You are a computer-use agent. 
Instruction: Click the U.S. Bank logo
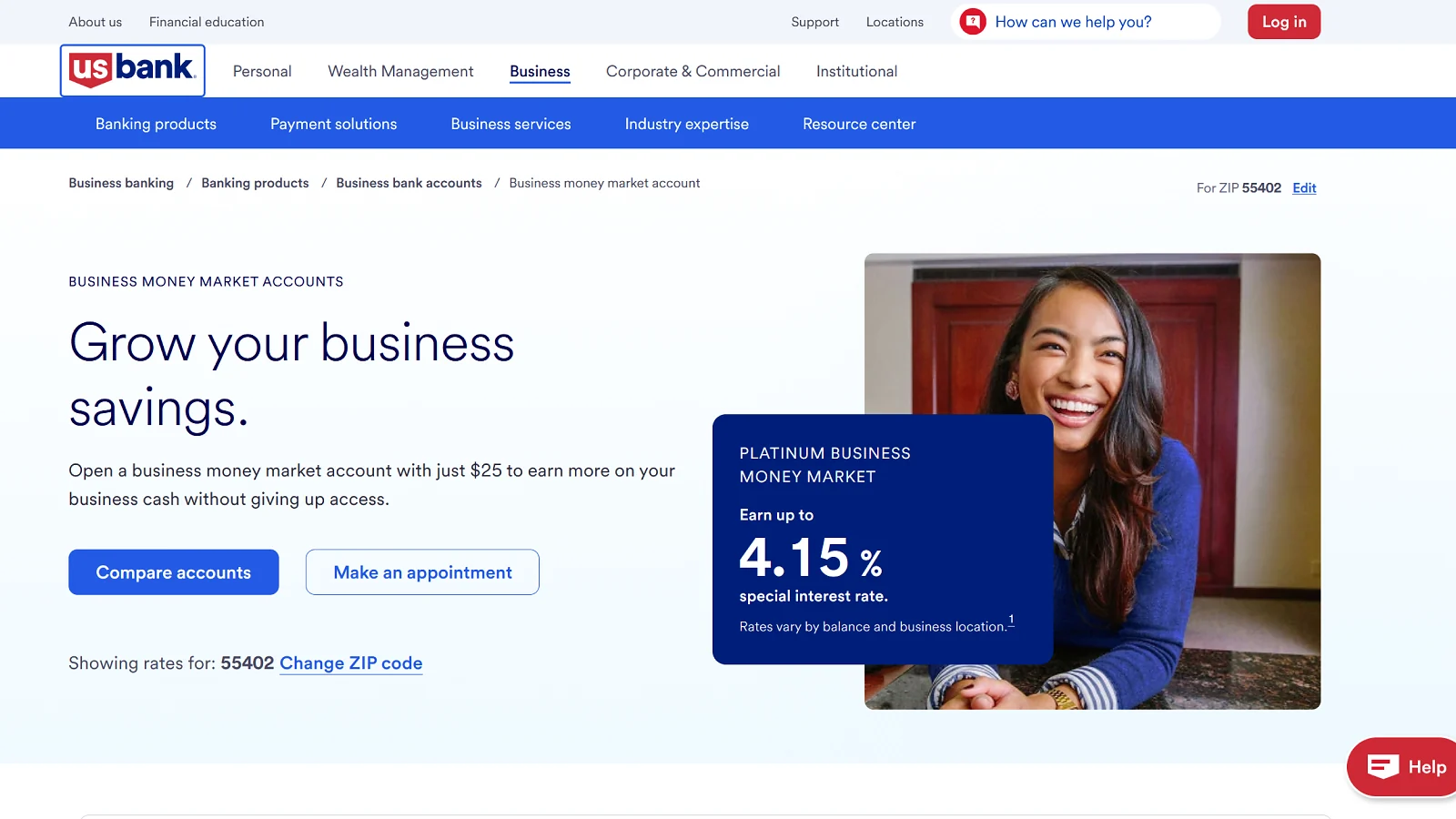click(132, 70)
